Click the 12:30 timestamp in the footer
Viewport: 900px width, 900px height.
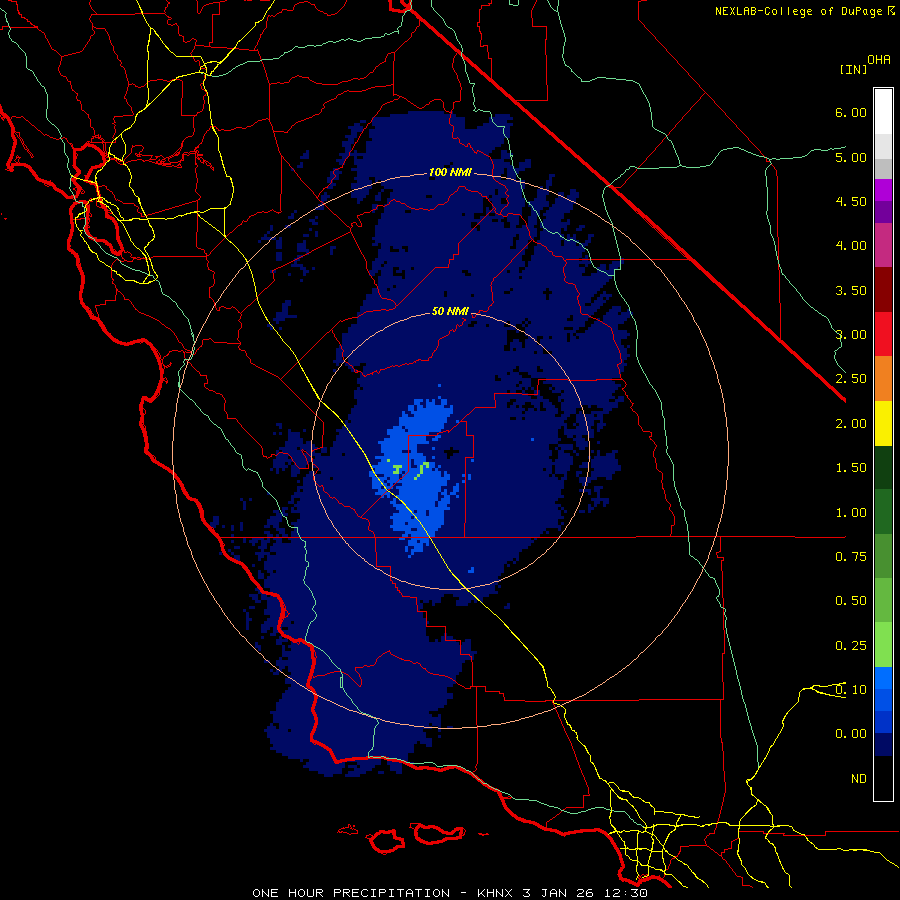pyautogui.click(x=626, y=893)
